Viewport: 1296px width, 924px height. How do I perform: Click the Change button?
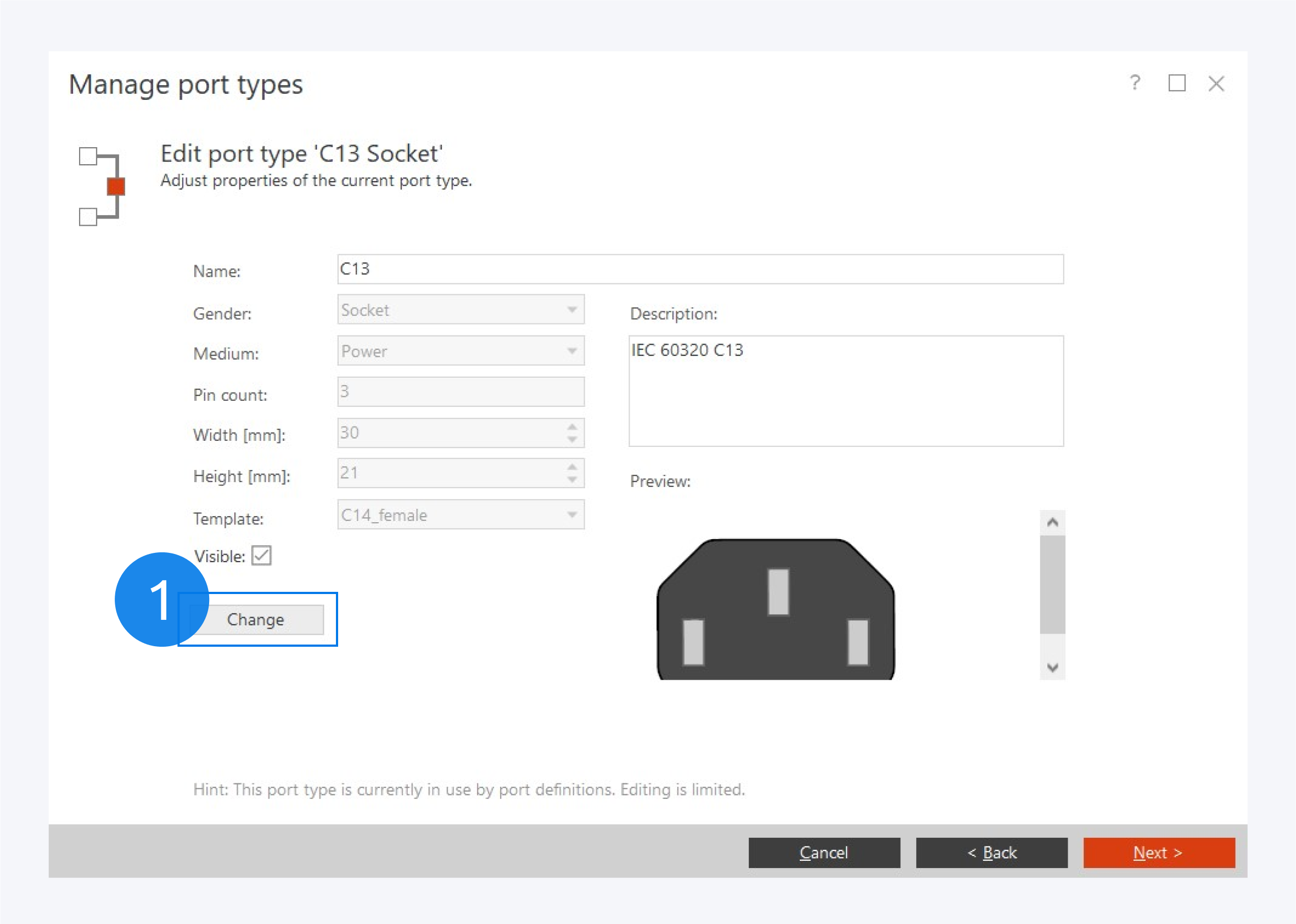click(x=256, y=619)
